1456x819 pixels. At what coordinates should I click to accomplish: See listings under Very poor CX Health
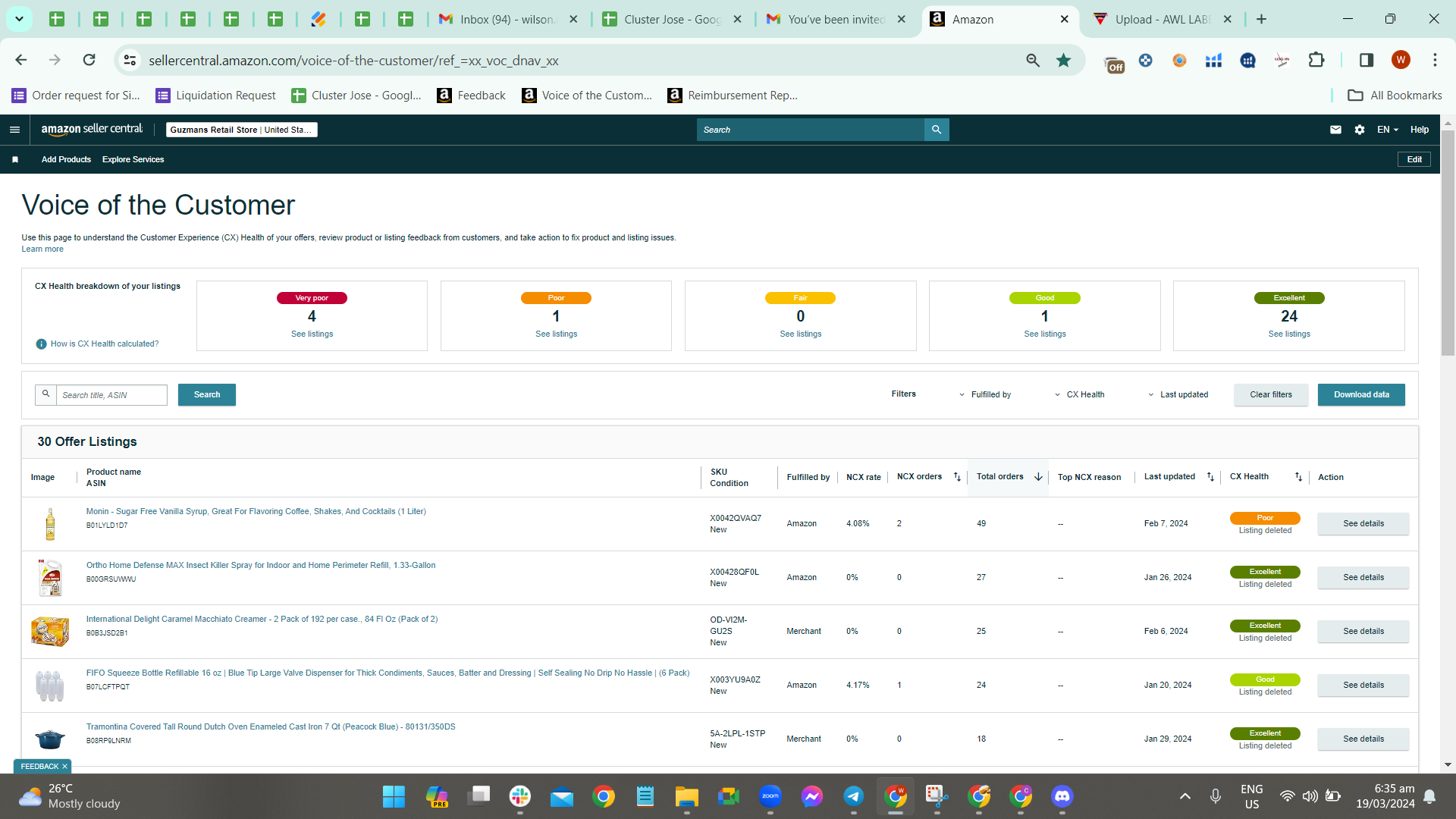click(312, 334)
